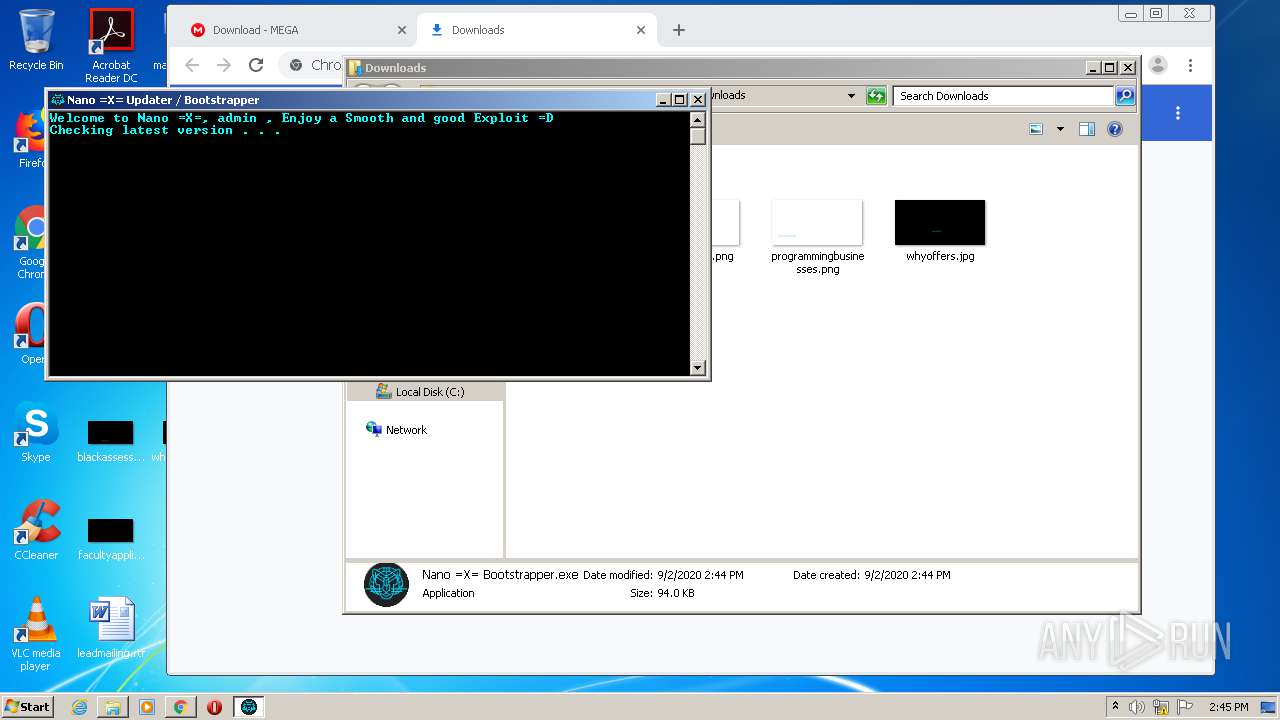This screenshot has width=1280, height=720.
Task: Open the CCleaner desktop shortcut
Action: point(36,530)
